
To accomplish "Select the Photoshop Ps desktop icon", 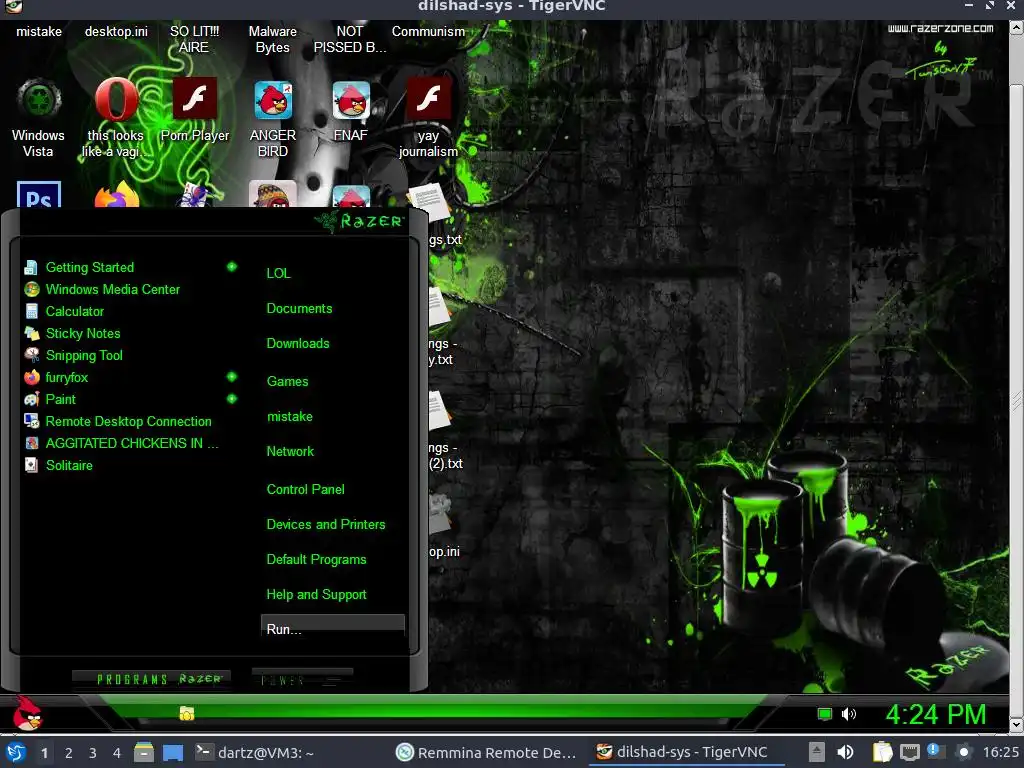I will (x=39, y=195).
